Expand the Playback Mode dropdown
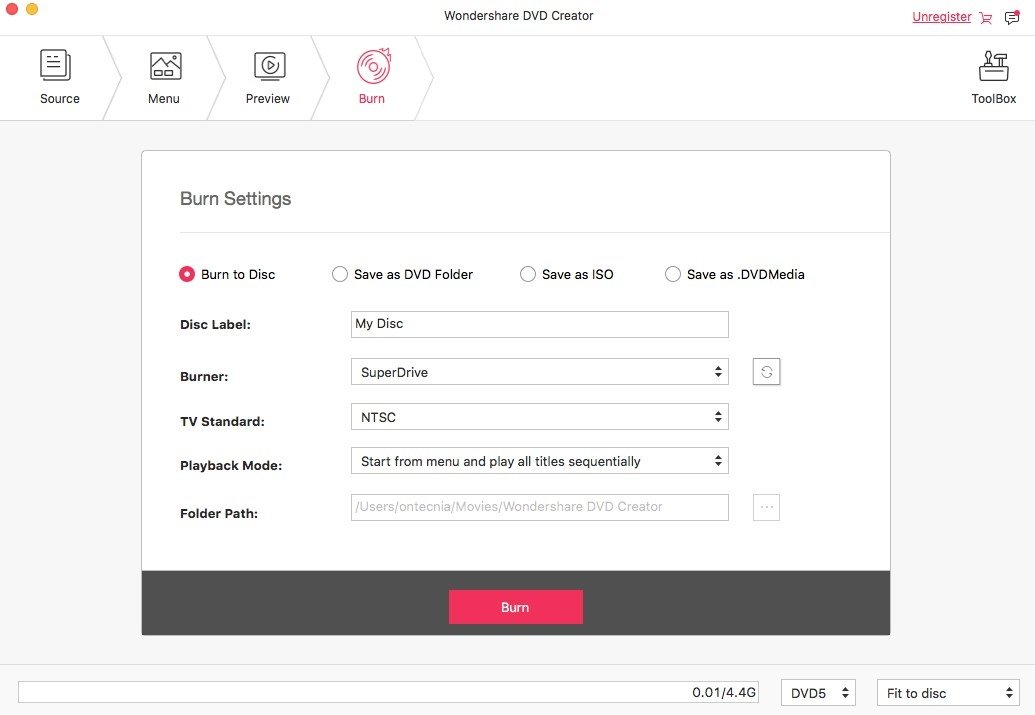Viewport: 1035px width, 715px height. tap(539, 461)
